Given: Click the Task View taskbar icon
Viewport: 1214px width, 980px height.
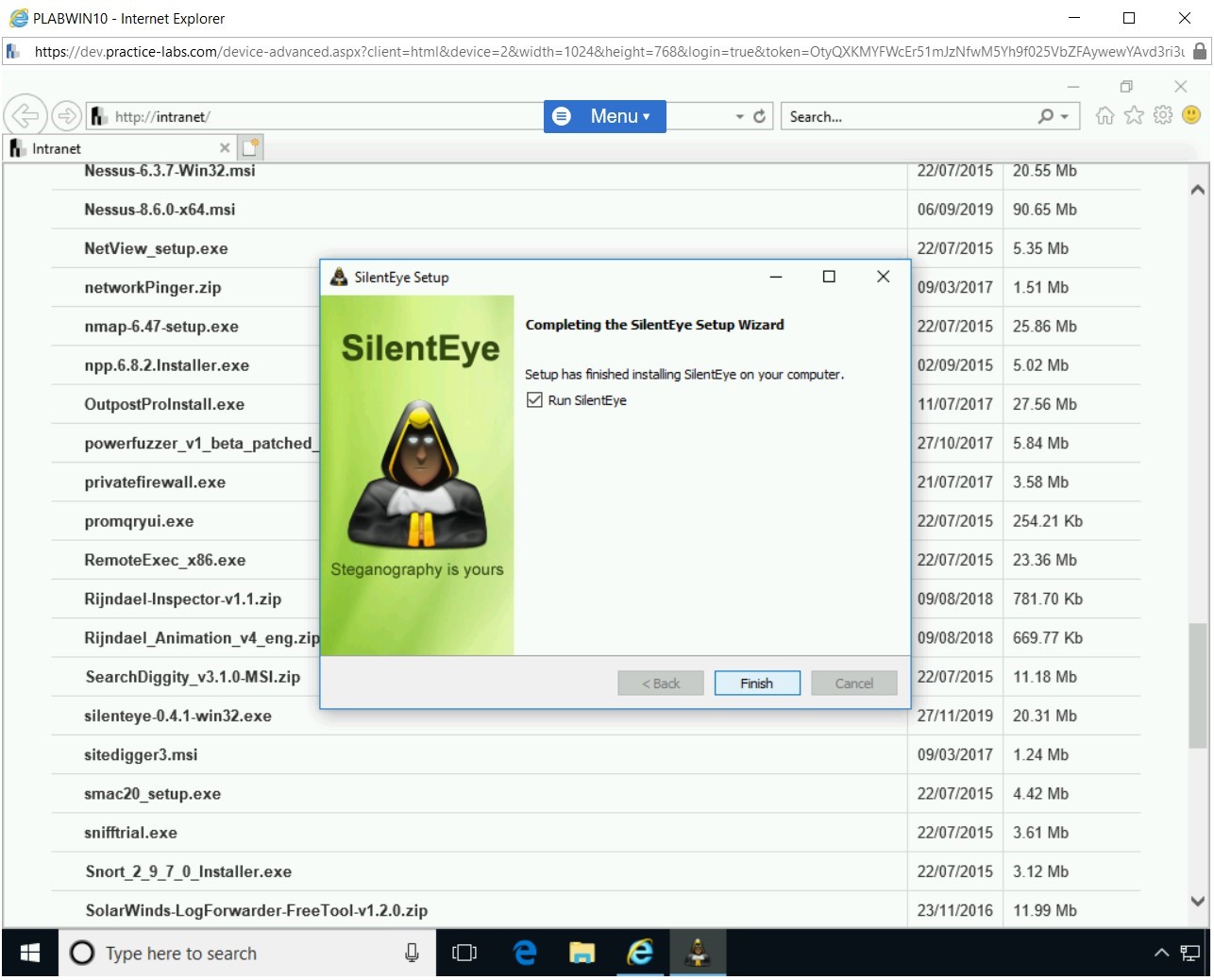Looking at the screenshot, I should 464,954.
